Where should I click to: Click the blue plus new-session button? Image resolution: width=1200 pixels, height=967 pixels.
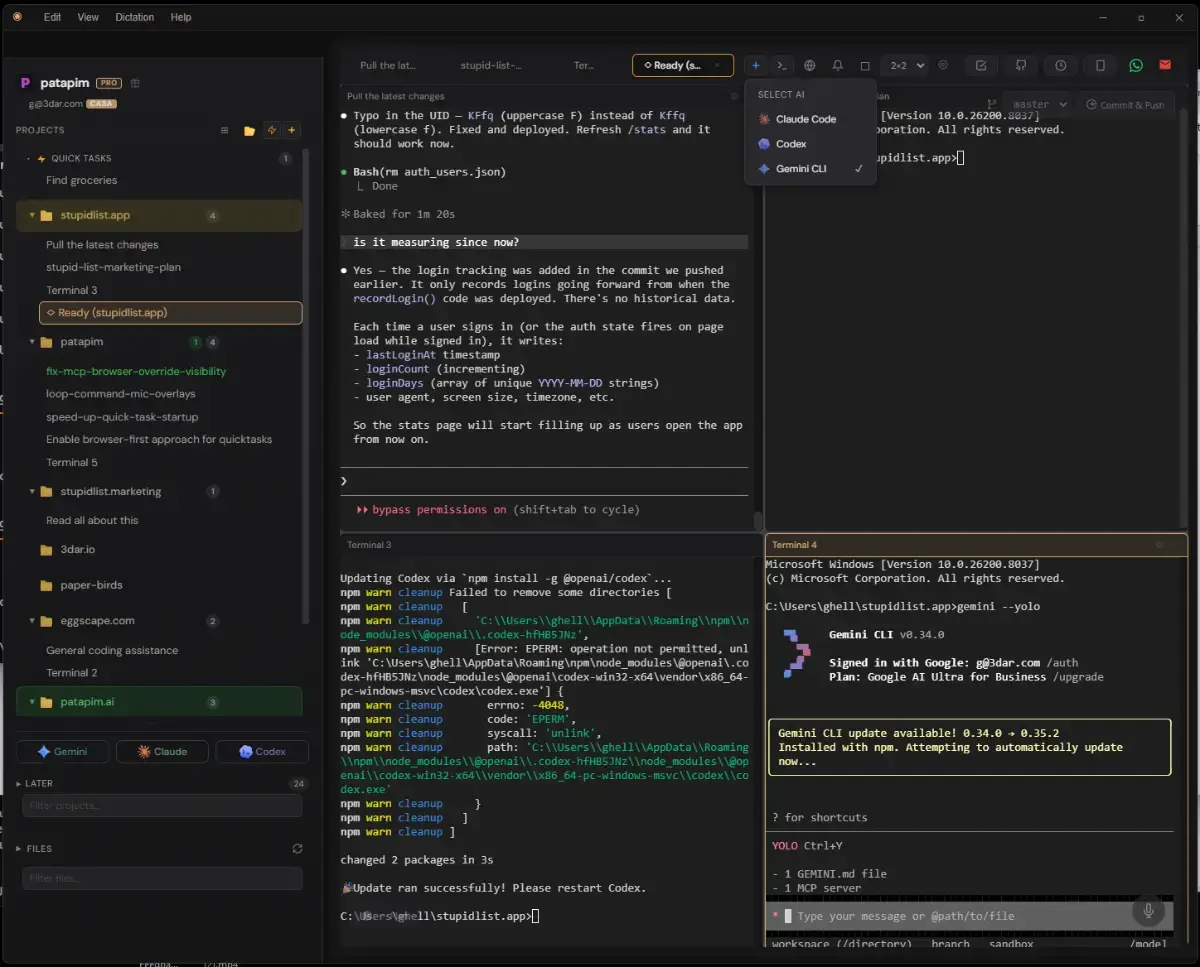pos(755,66)
